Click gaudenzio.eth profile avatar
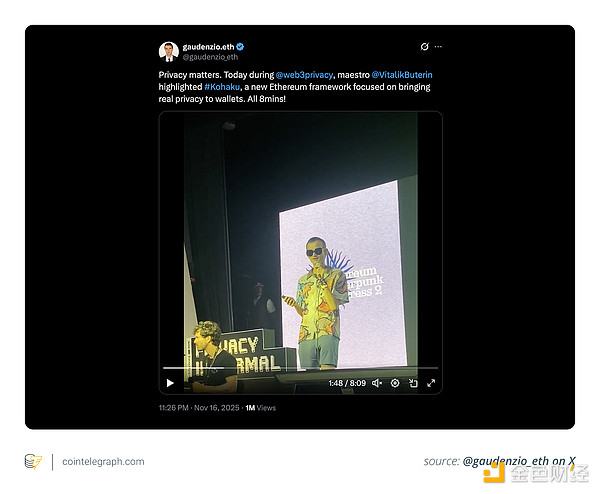The image size is (600, 494). click(x=168, y=51)
